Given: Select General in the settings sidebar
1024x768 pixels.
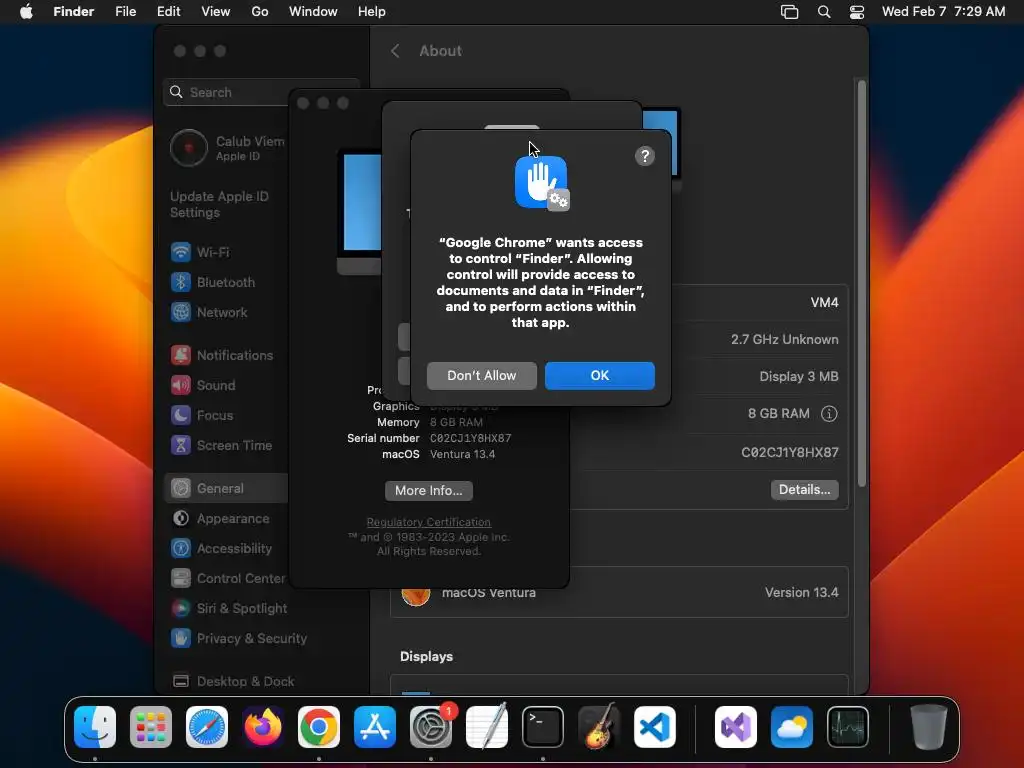Looking at the screenshot, I should coord(225,488).
